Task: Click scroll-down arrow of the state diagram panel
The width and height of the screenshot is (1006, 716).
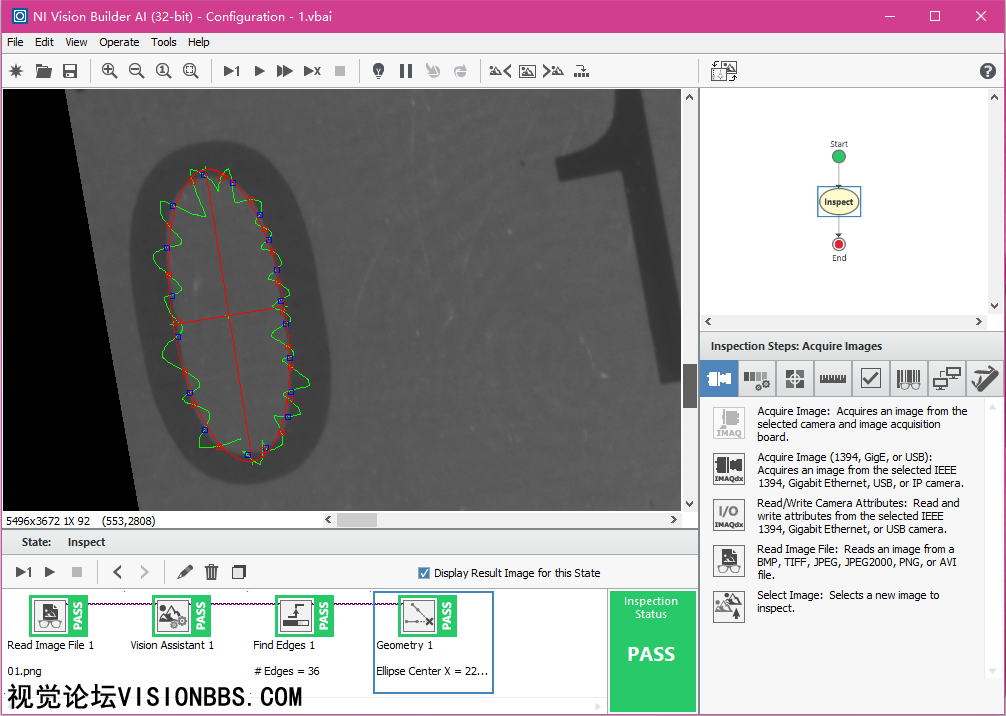Action: (994, 306)
